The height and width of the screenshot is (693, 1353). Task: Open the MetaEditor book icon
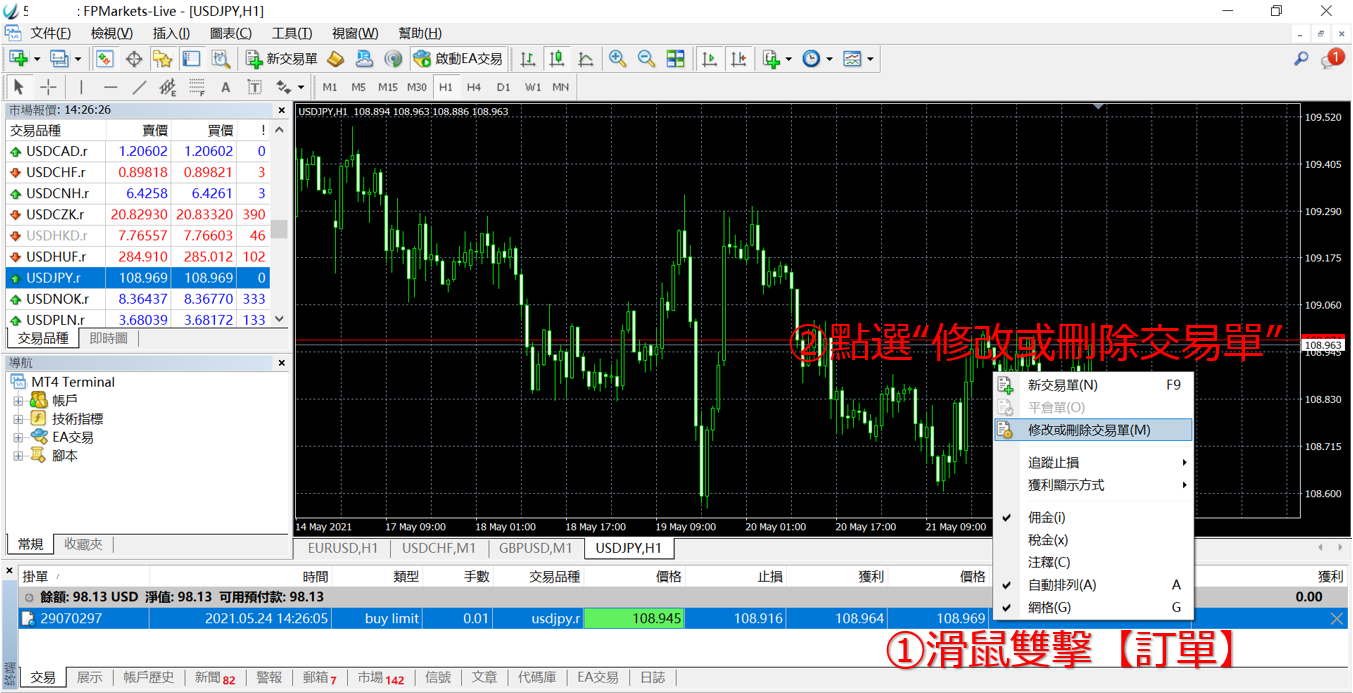(336, 59)
